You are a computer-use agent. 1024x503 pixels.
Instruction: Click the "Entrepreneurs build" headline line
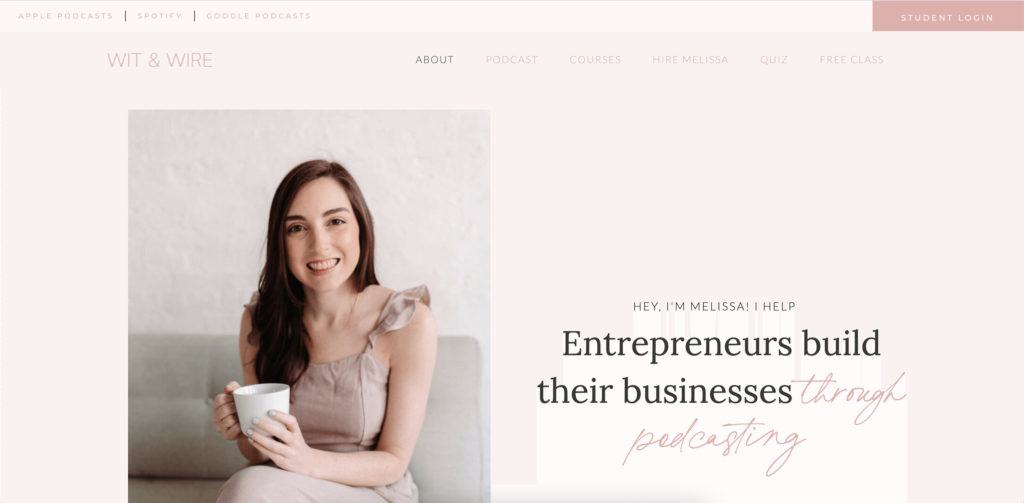[721, 344]
